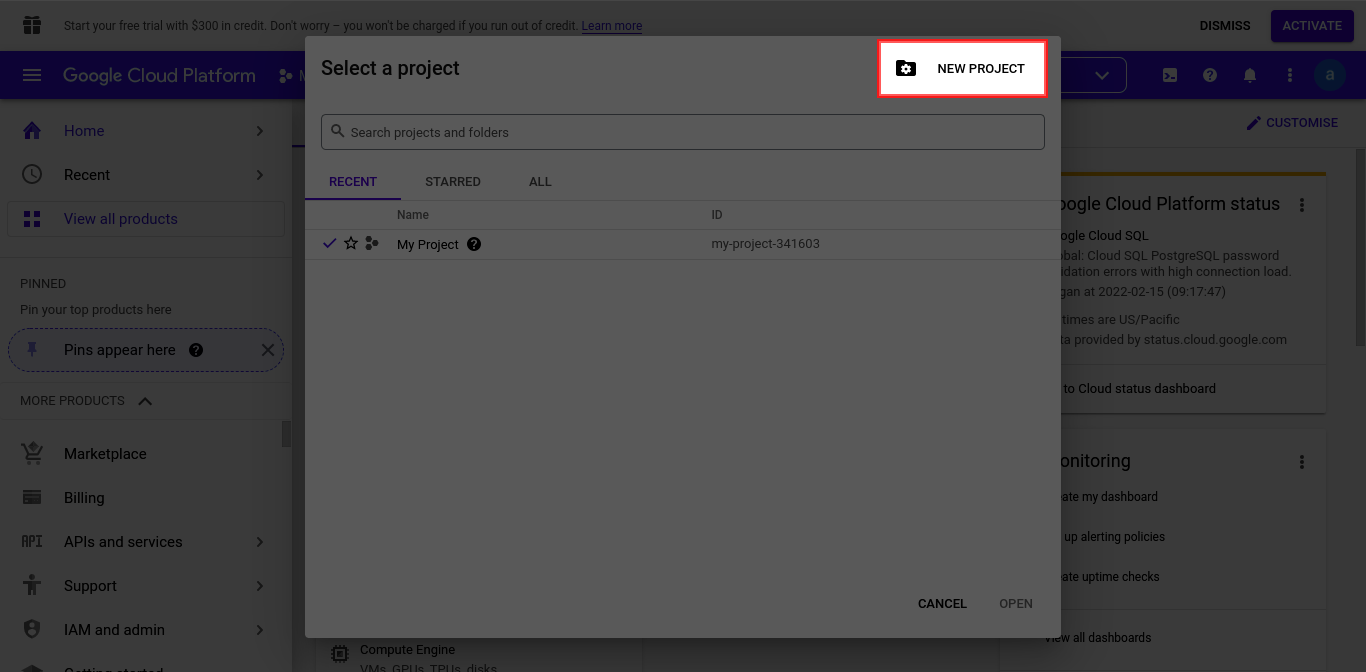Viewport: 1366px width, 672px height.
Task: Click the search magnifier icon in dialog
Action: [338, 132]
